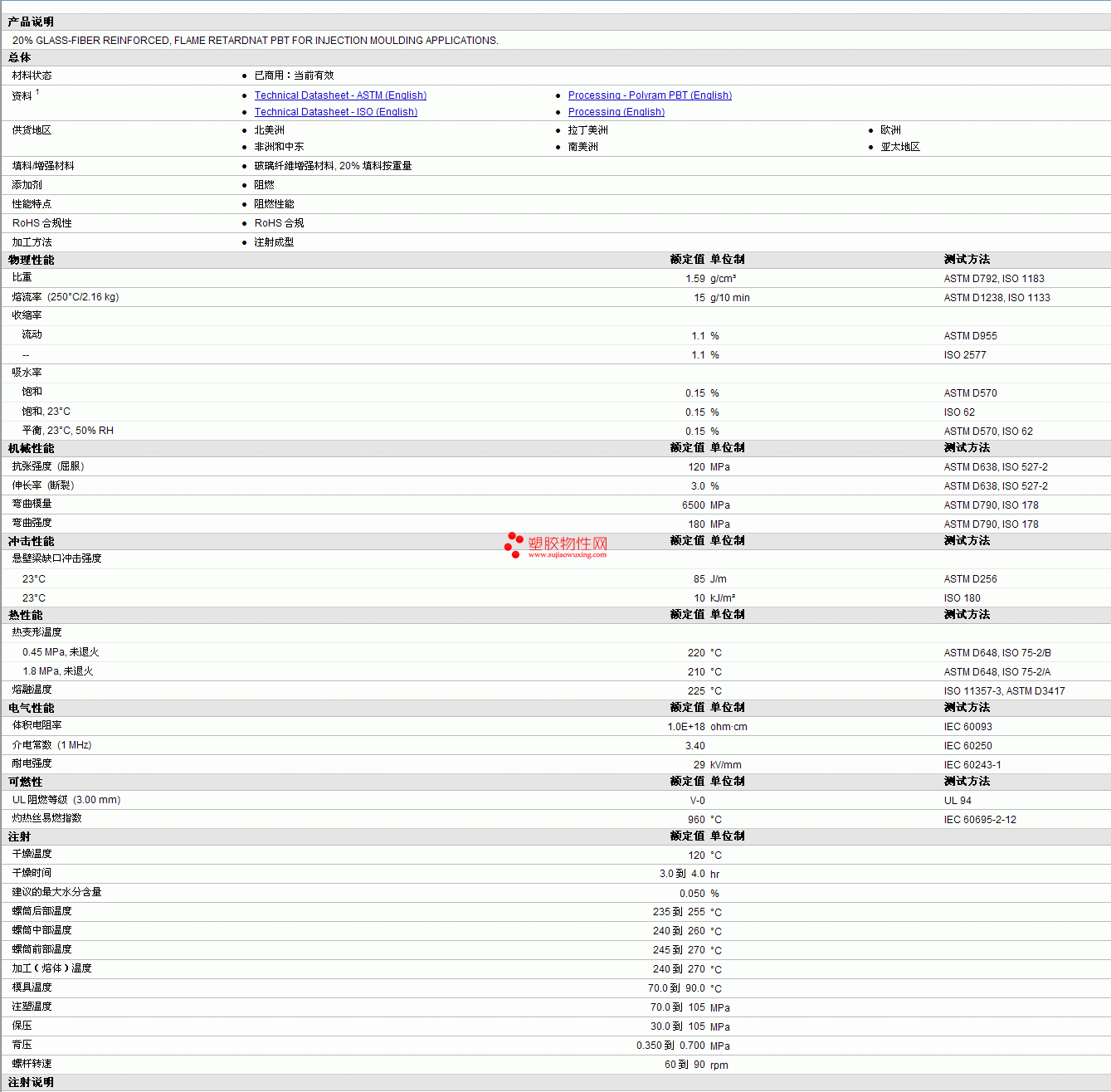Click the 电气性能 section header
The width and height of the screenshot is (1111, 1092).
[32, 708]
